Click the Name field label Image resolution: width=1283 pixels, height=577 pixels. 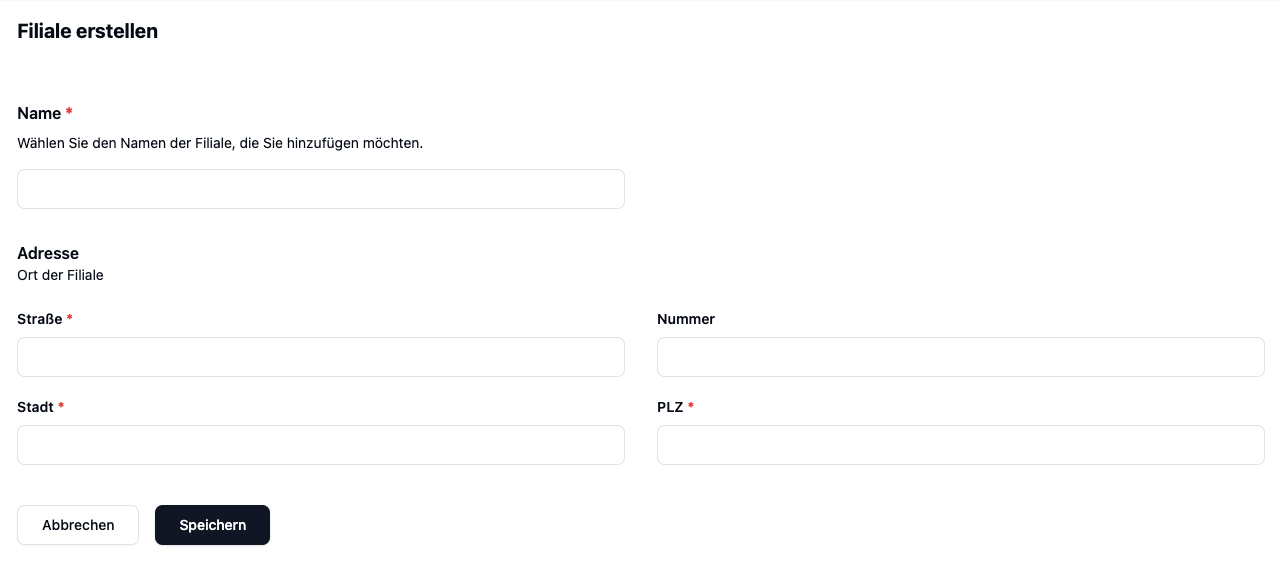[x=39, y=113]
